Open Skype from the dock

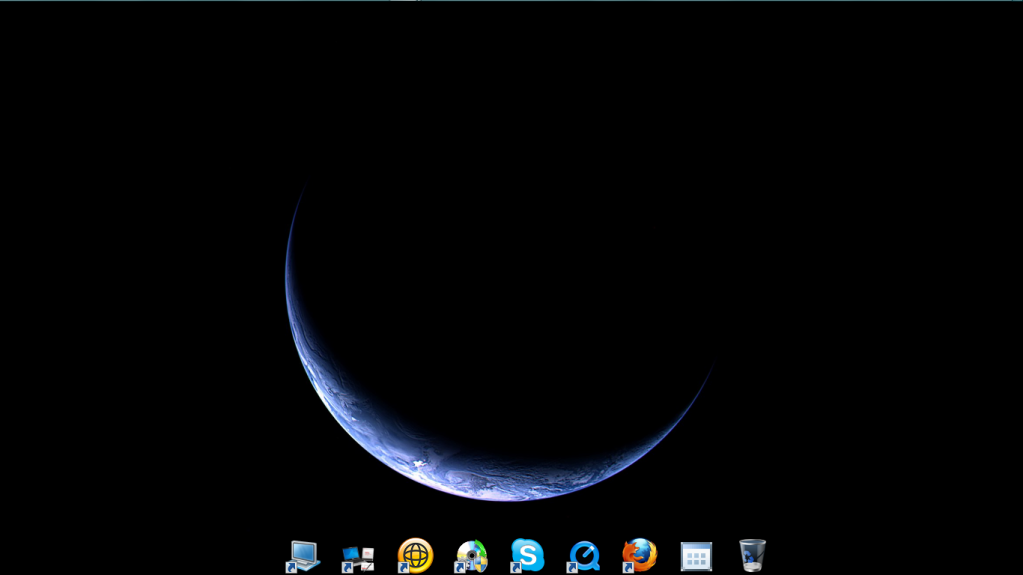pyautogui.click(x=528, y=554)
